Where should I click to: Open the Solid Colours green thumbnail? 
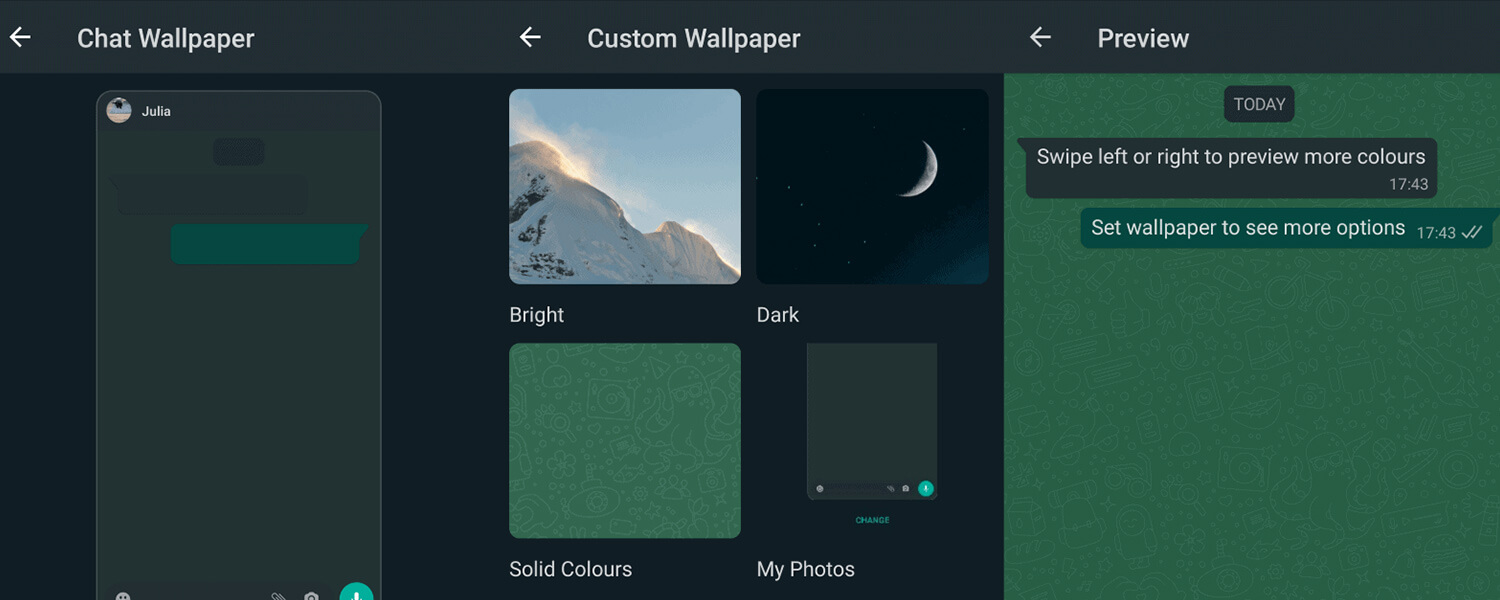pos(625,441)
